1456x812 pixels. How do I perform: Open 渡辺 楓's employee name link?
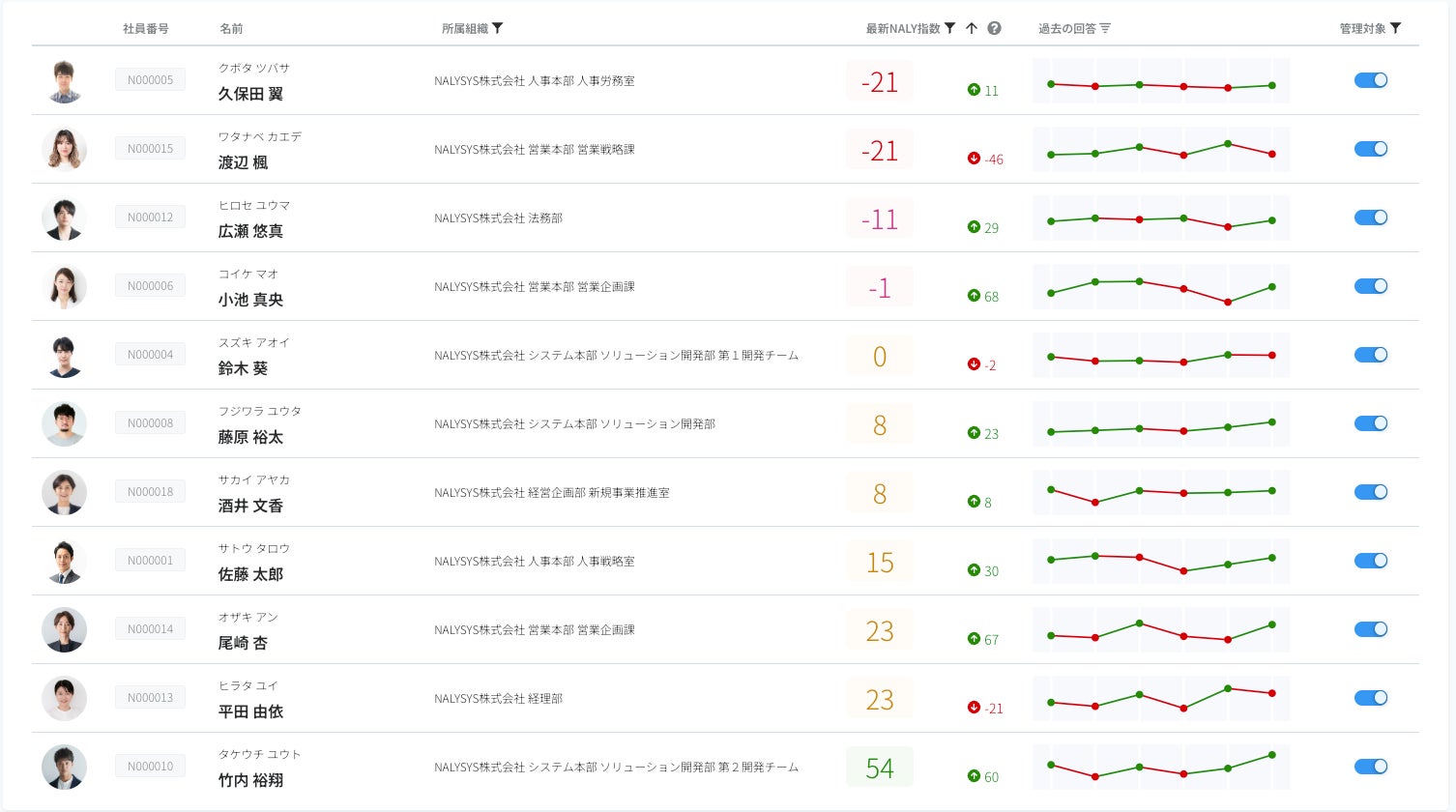tap(243, 162)
